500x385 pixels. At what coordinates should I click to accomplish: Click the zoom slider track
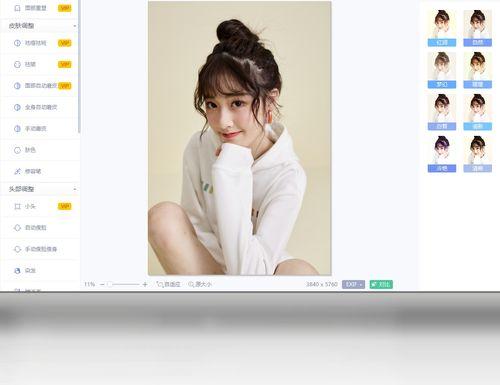point(123,284)
